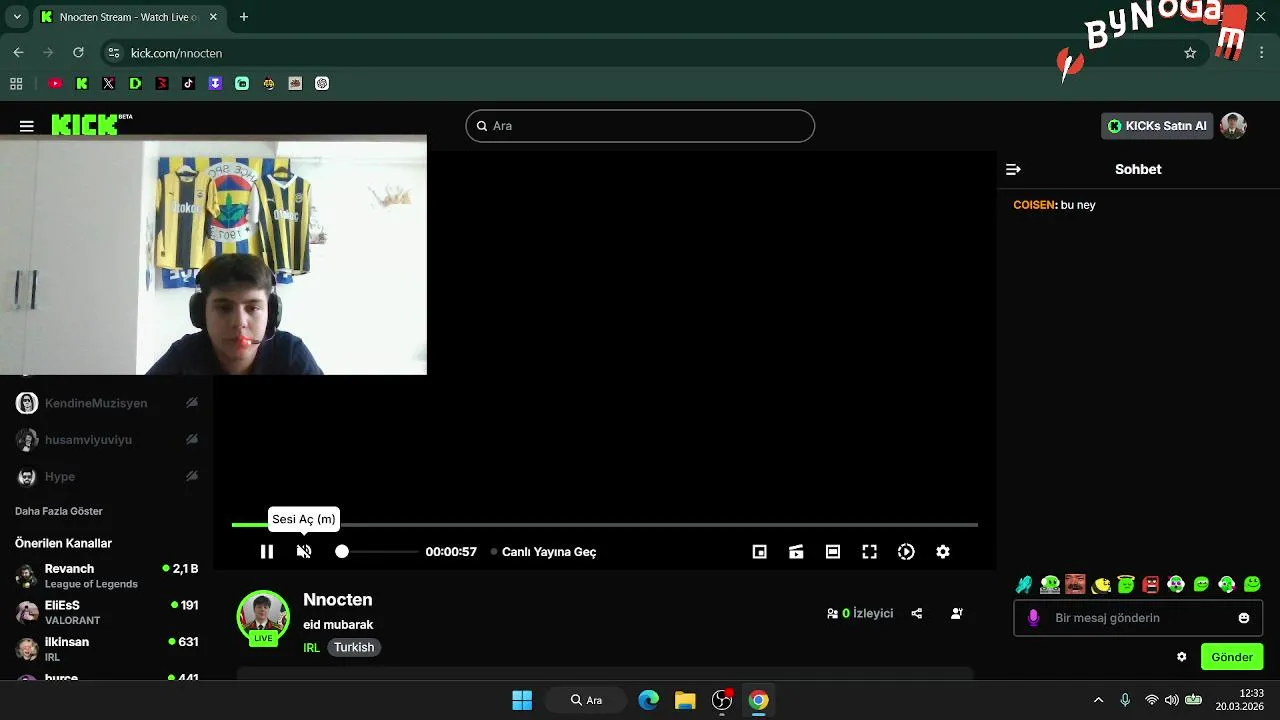
Task: Send the message with Gönder
Action: (x=1232, y=657)
